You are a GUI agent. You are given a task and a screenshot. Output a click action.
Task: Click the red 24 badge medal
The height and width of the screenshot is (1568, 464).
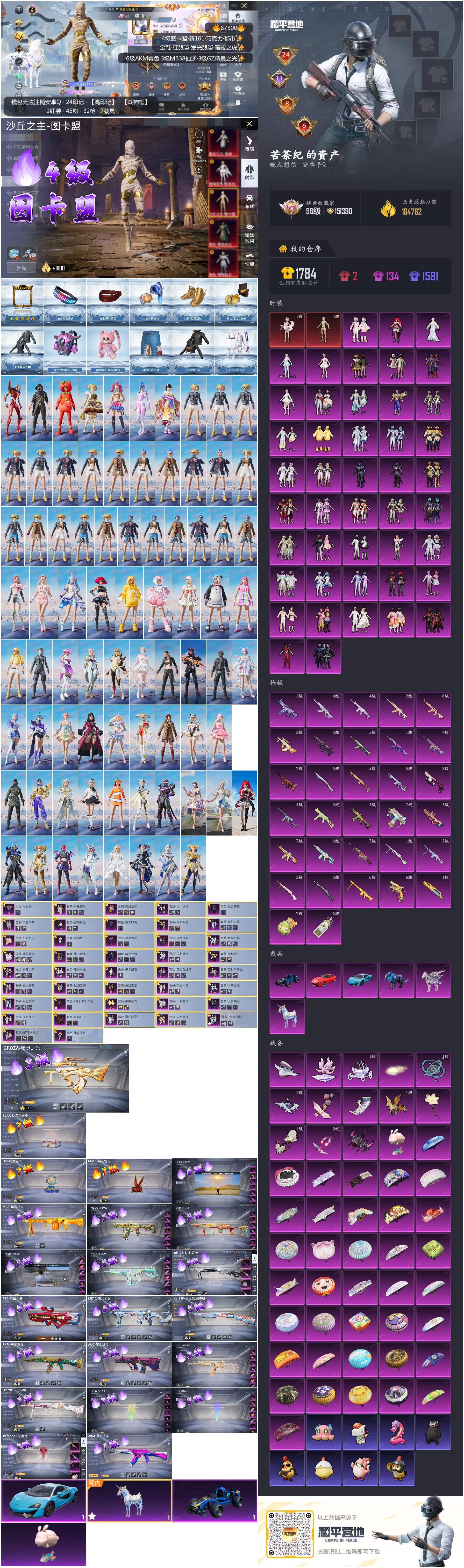(285, 56)
